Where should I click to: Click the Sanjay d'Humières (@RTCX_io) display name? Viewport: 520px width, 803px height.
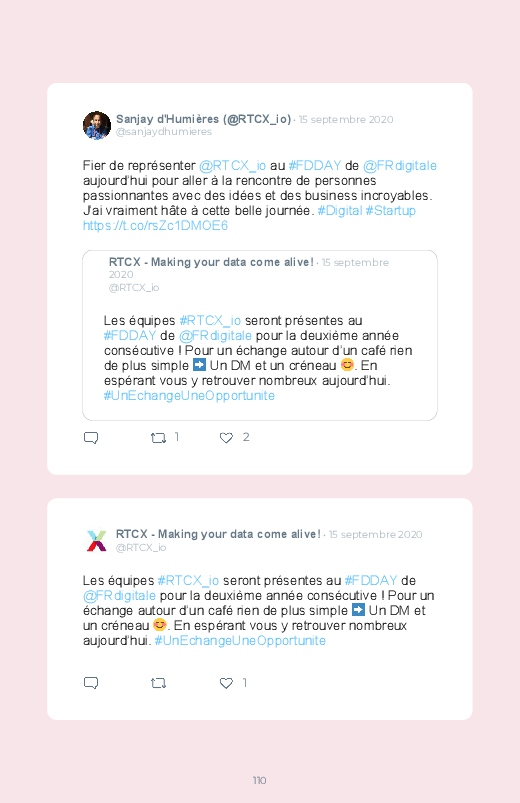[203, 119]
